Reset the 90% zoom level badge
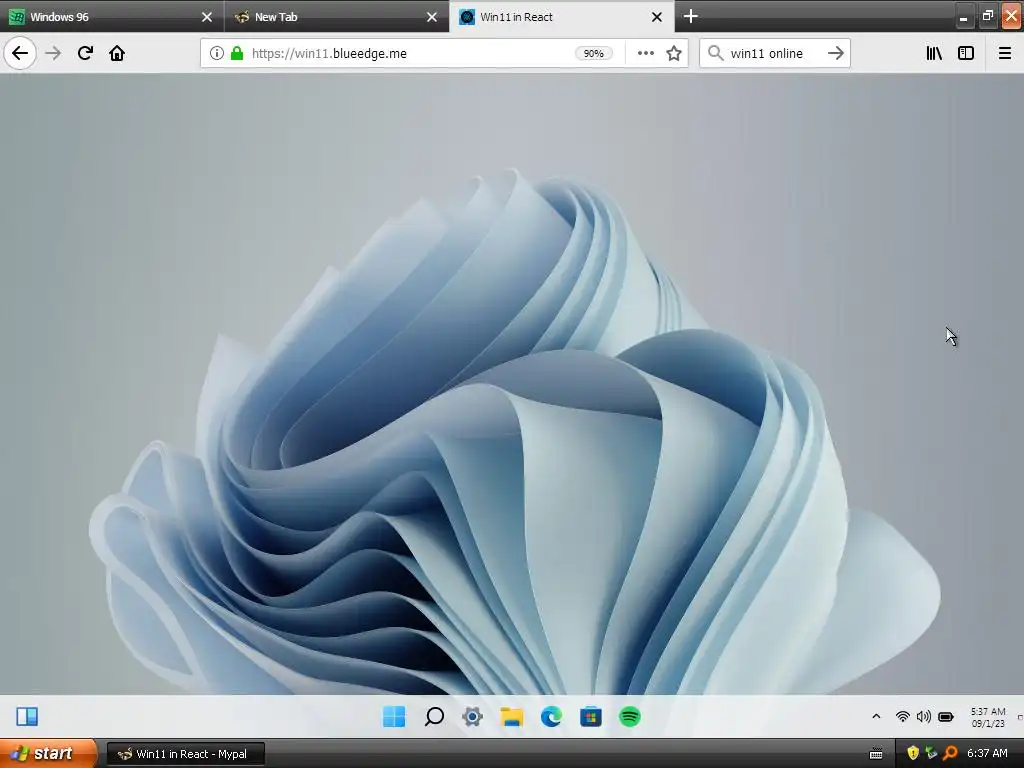 [593, 53]
